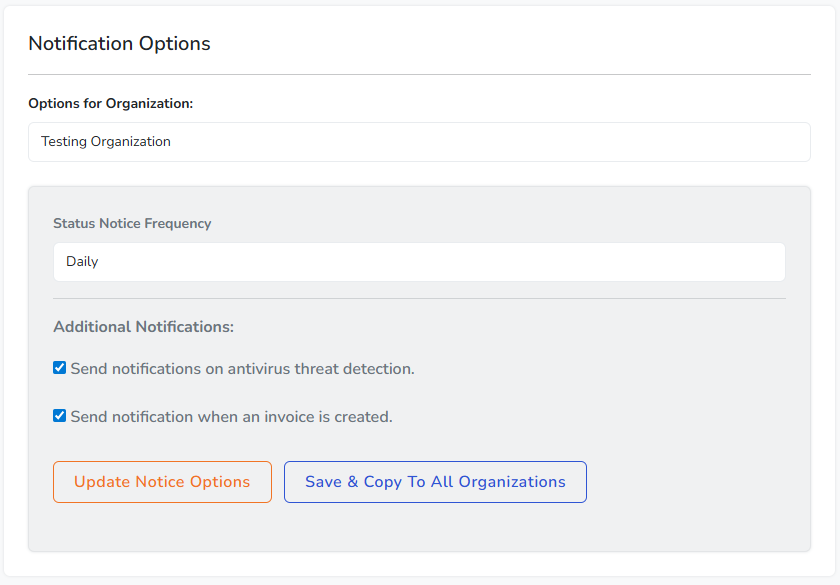
Task: Click the word 'antivirus' in the first notification option
Action: (x=260, y=369)
